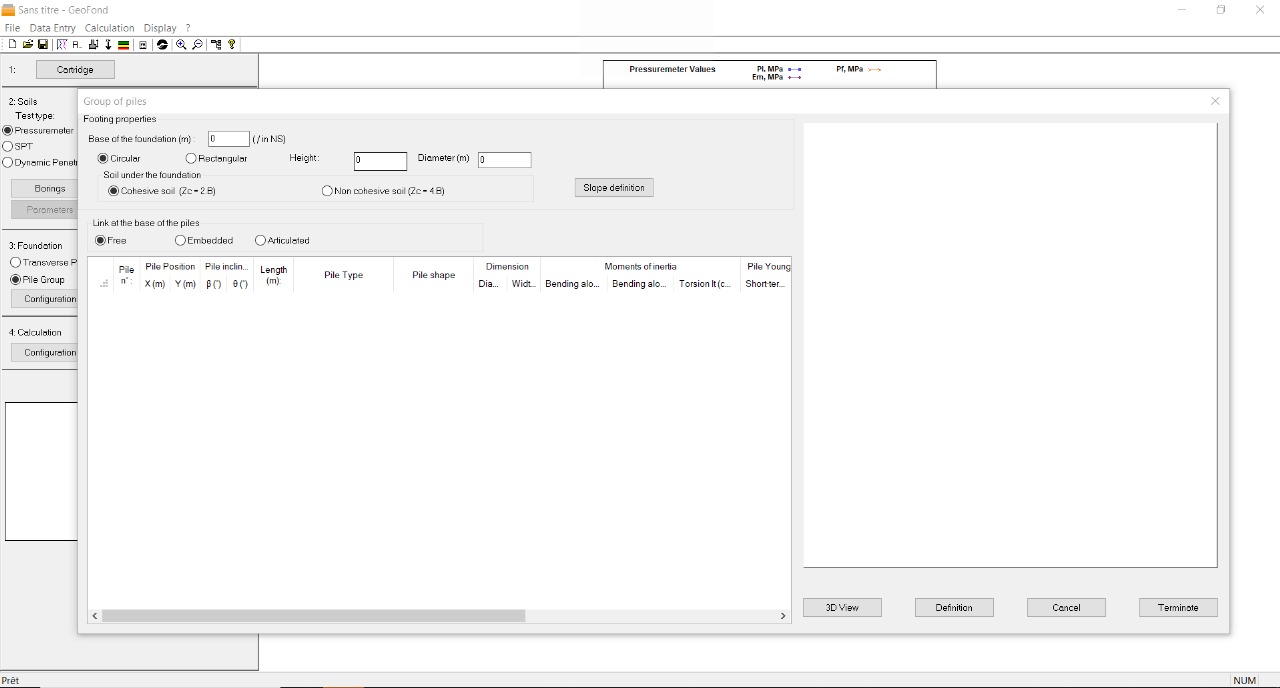Screen dimensions: 1280x688
Task: Click the Height input field
Action: 381,160
